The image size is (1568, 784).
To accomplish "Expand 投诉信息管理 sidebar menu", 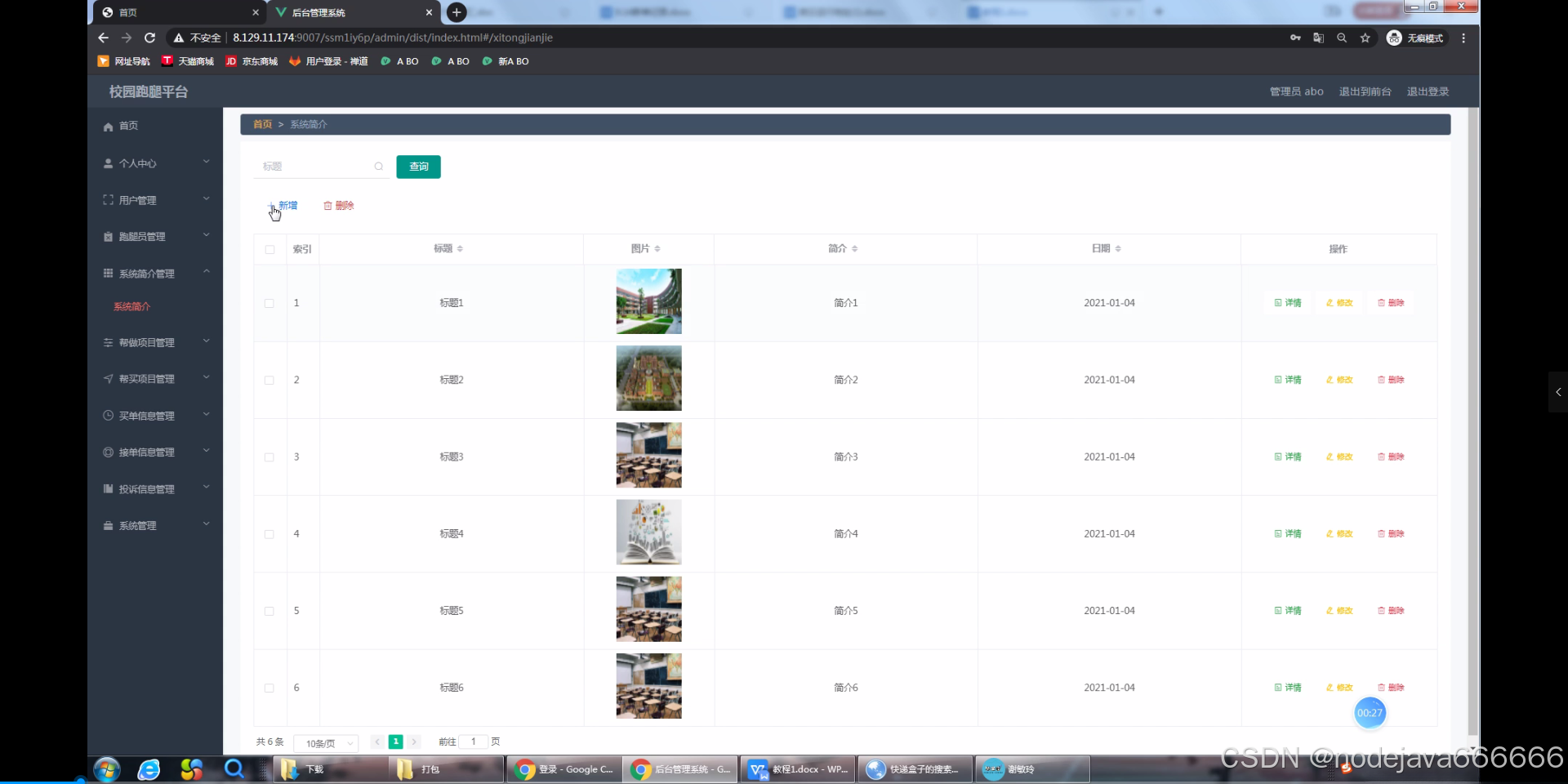I will [155, 489].
